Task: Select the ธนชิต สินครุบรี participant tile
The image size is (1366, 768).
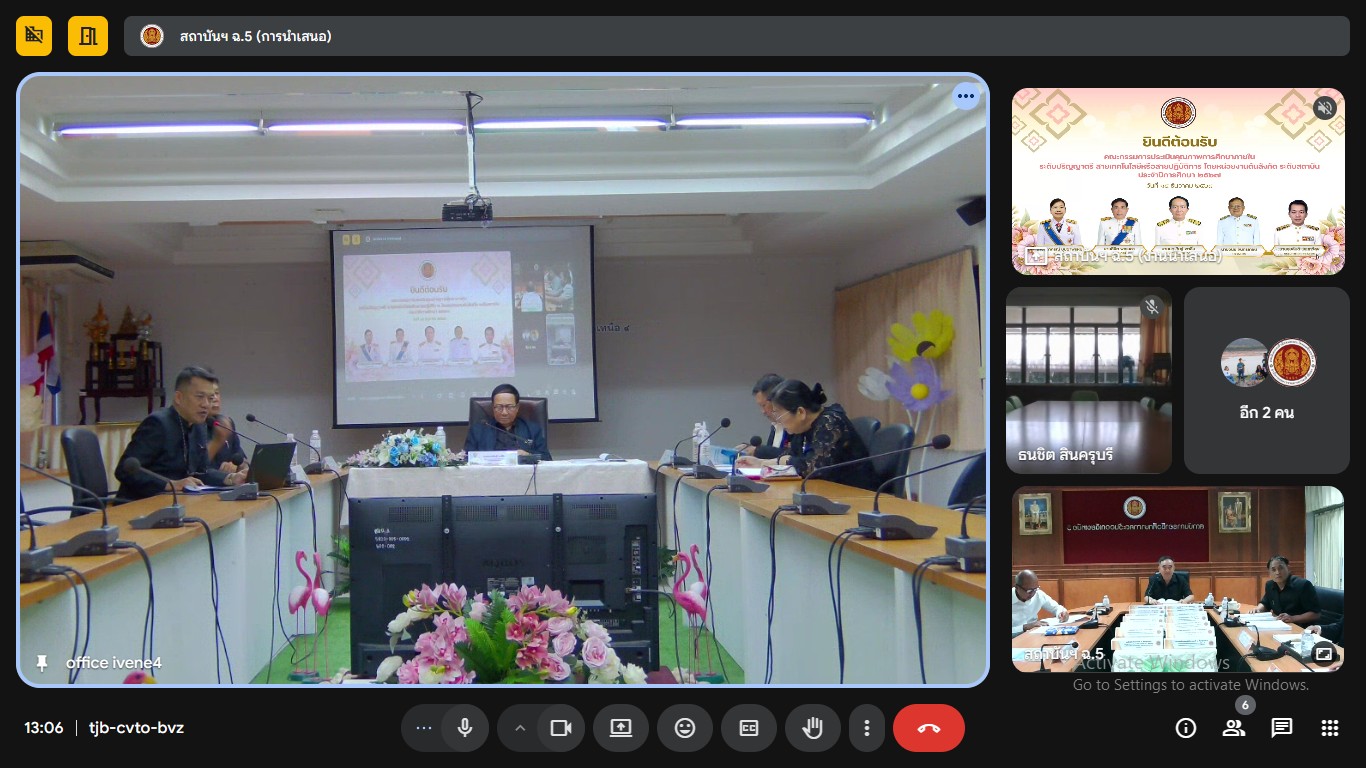Action: click(1088, 380)
